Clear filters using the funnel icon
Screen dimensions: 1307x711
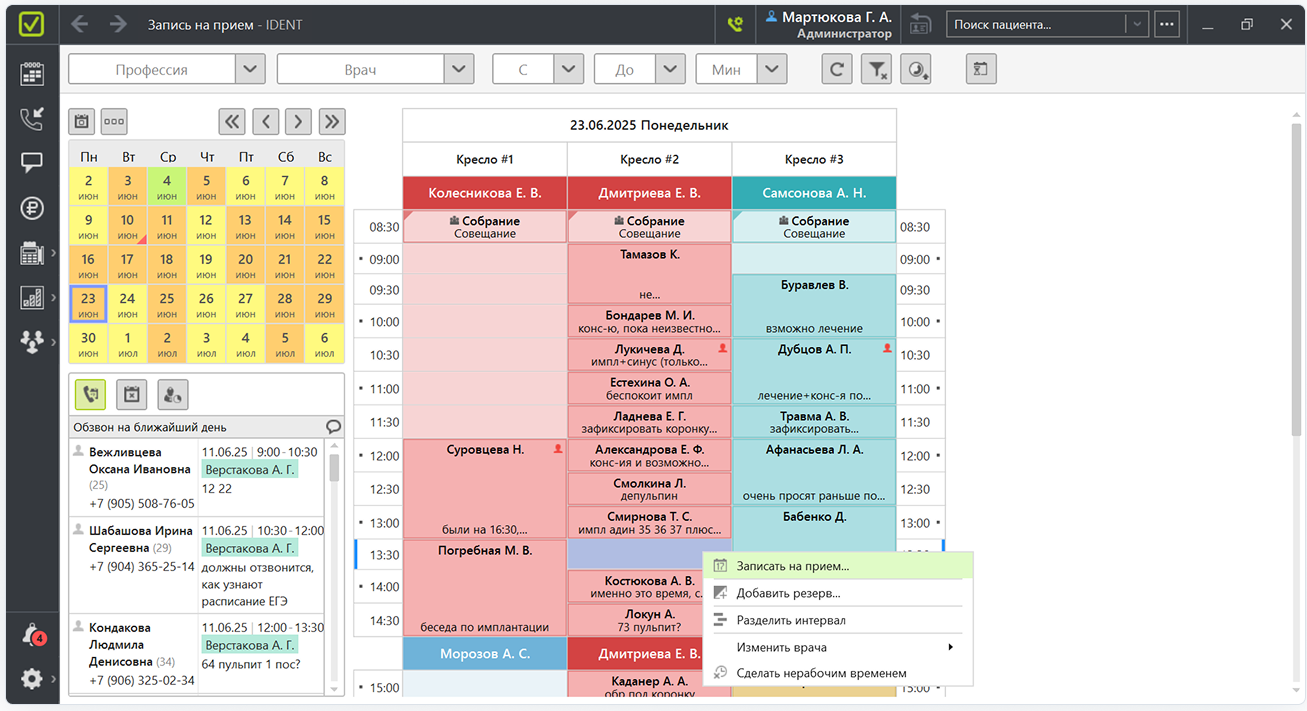(x=876, y=69)
